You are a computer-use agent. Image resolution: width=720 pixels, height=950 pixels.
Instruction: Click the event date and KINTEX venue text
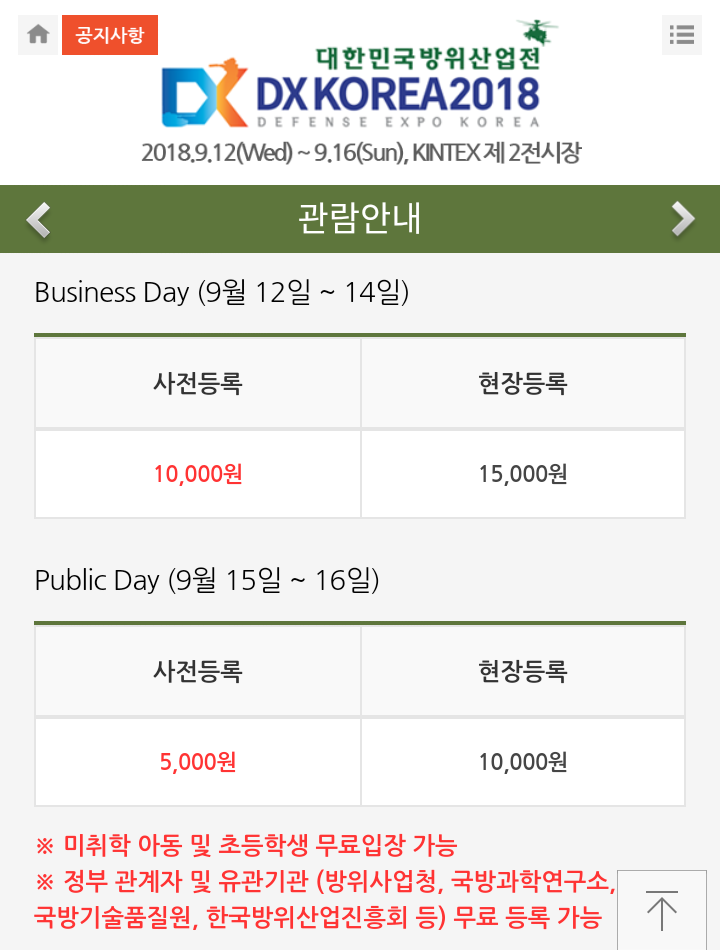(x=360, y=153)
